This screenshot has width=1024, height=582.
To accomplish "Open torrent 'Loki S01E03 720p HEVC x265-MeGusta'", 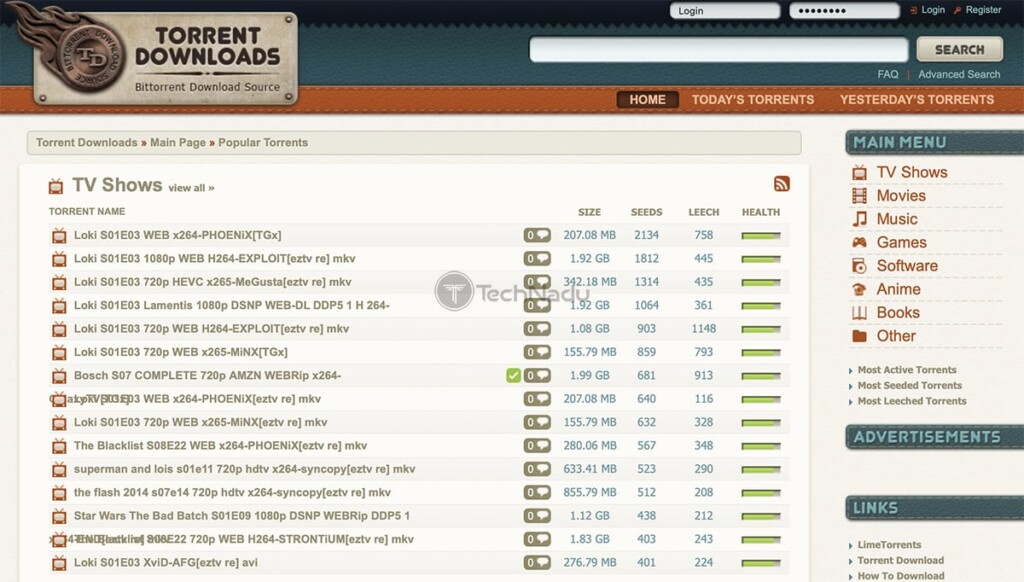I will (212, 282).
